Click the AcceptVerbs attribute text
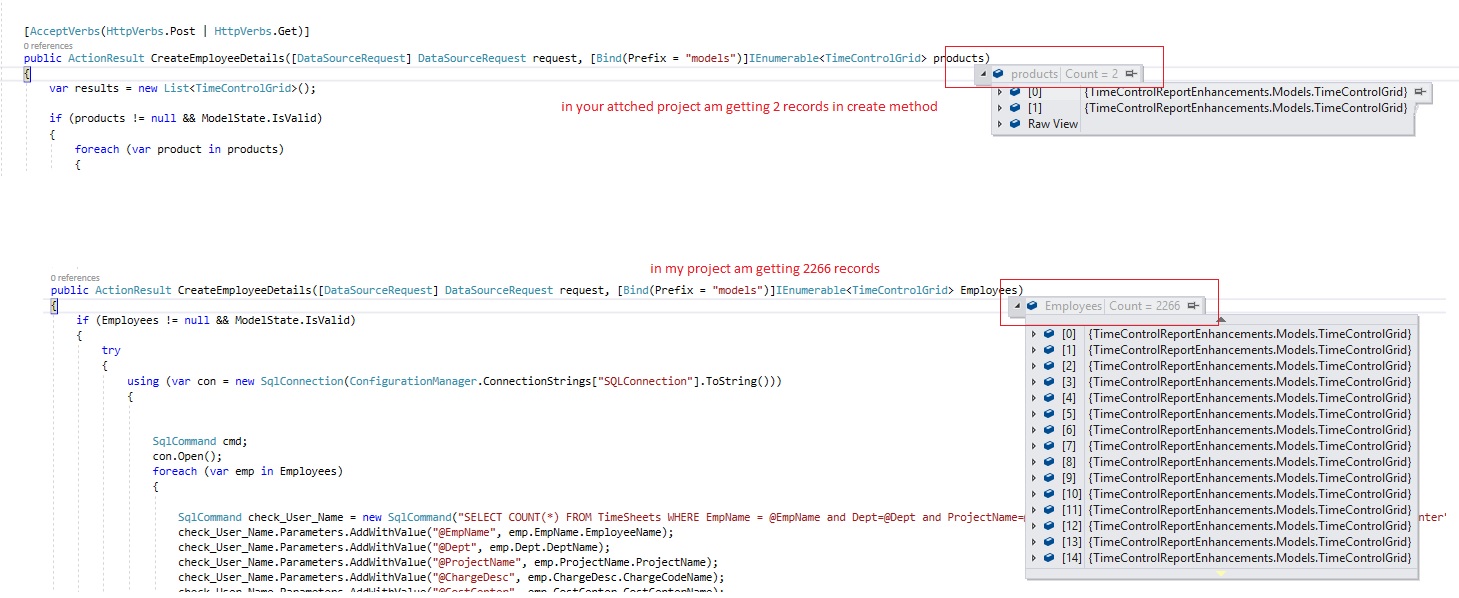The height and width of the screenshot is (598, 1459). 63,32
